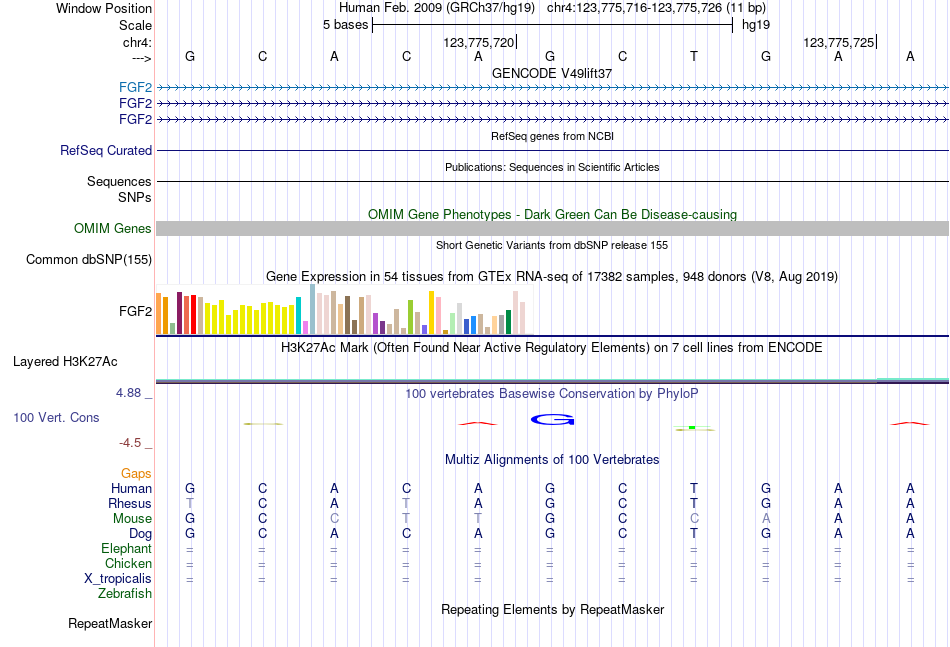Click the OMIM Genes side label
Image resolution: width=950 pixels, height=647 pixels.
(113, 228)
